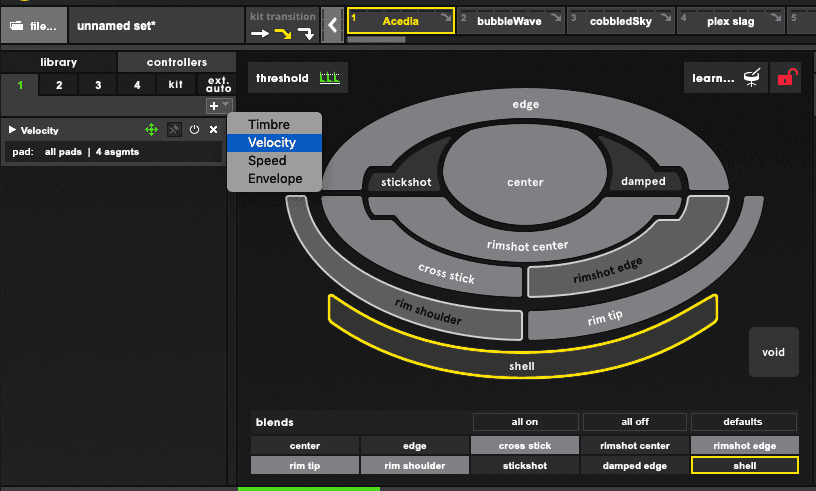Select the yellow diagonal kit transition arrow

(283, 33)
